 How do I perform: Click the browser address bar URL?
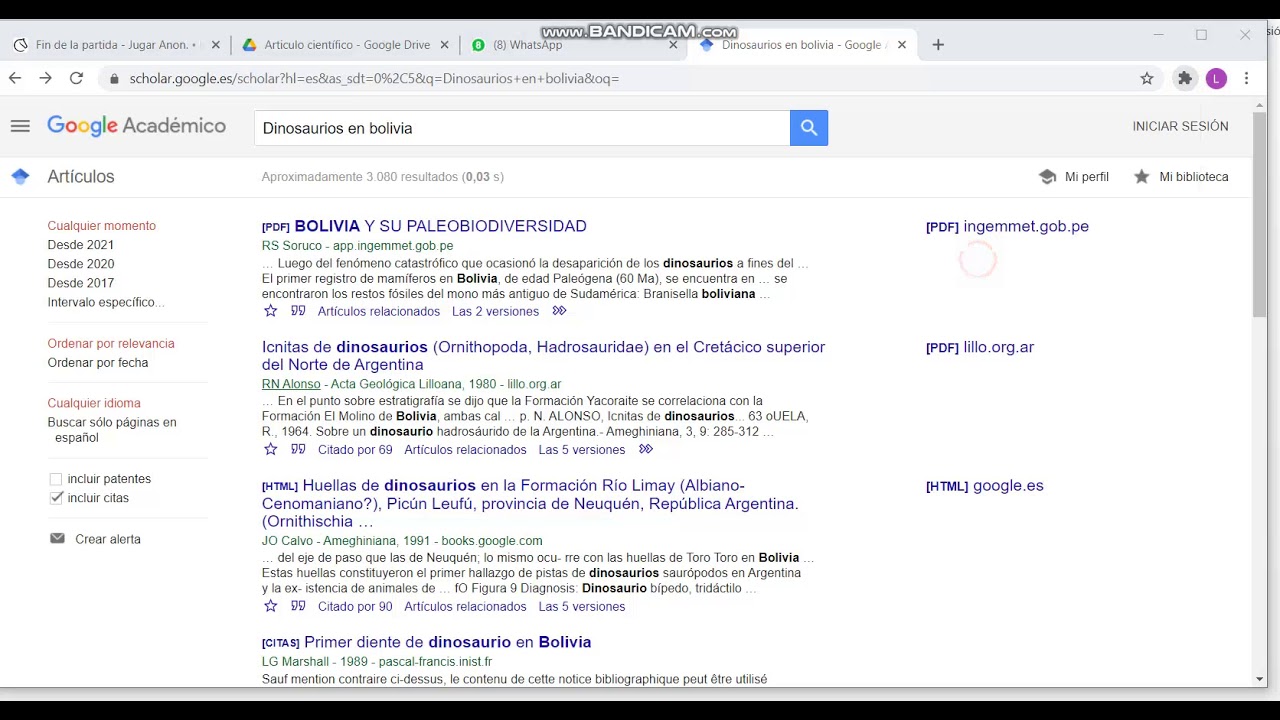pos(374,78)
